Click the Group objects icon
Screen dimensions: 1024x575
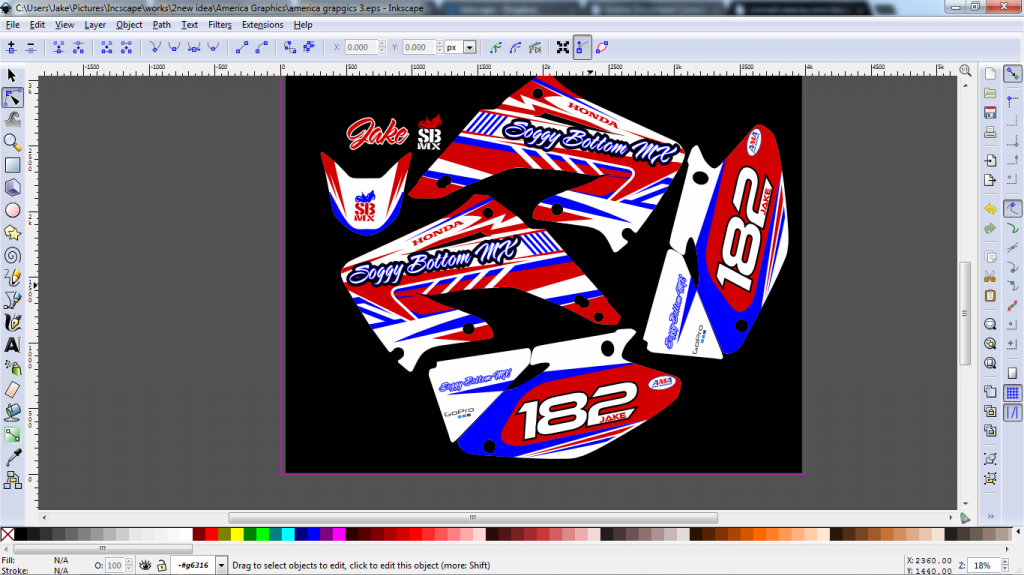[x=990, y=459]
